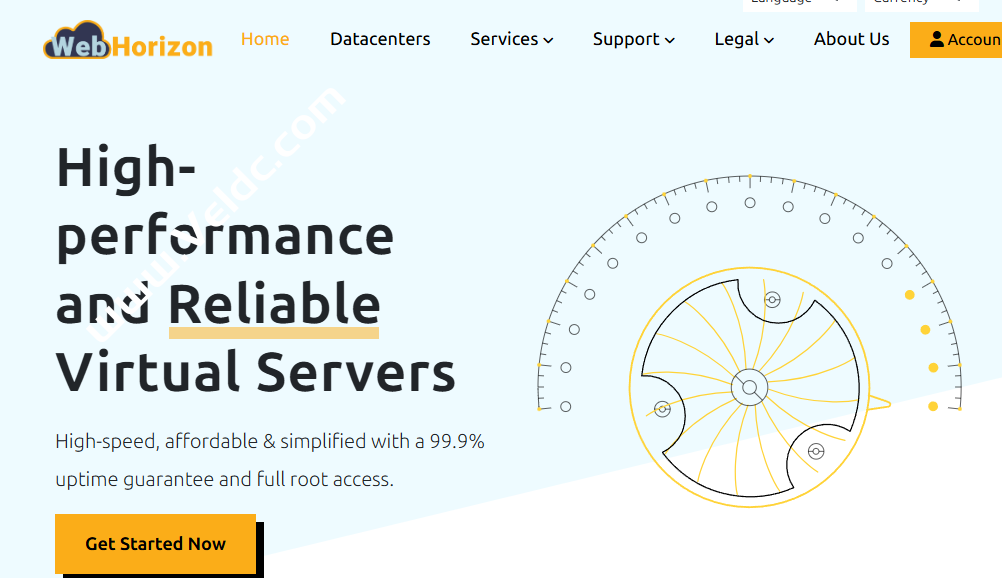This screenshot has width=1002, height=578.
Task: Click the yellow highlight bar under 'Reliable'
Action: coord(273,333)
